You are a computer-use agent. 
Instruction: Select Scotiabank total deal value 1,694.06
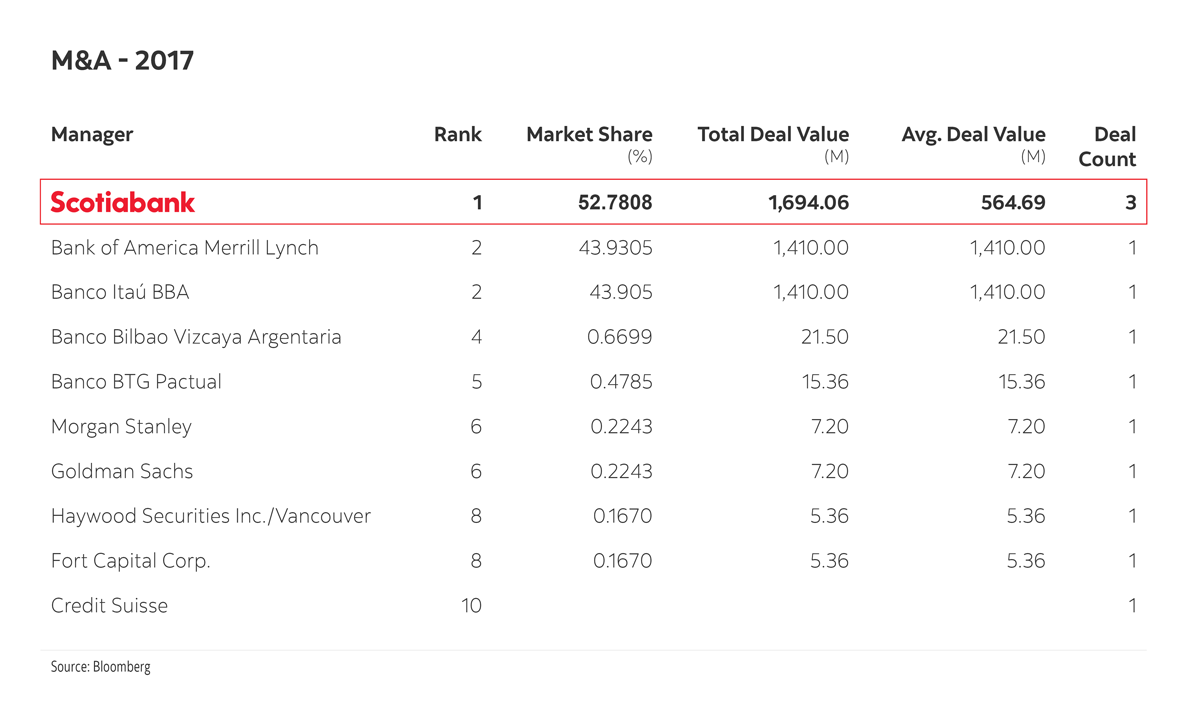[809, 203]
